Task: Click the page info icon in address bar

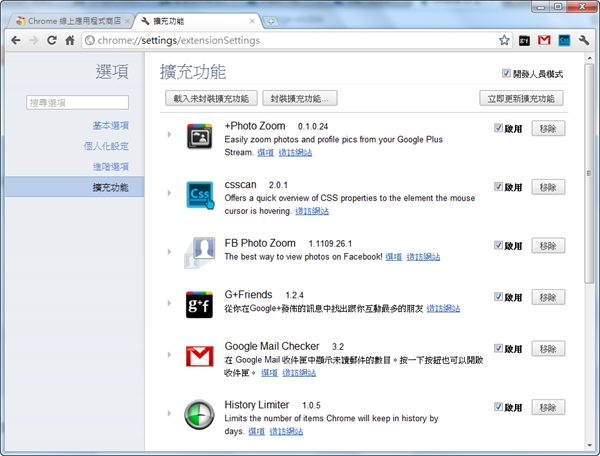Action: [x=90, y=40]
